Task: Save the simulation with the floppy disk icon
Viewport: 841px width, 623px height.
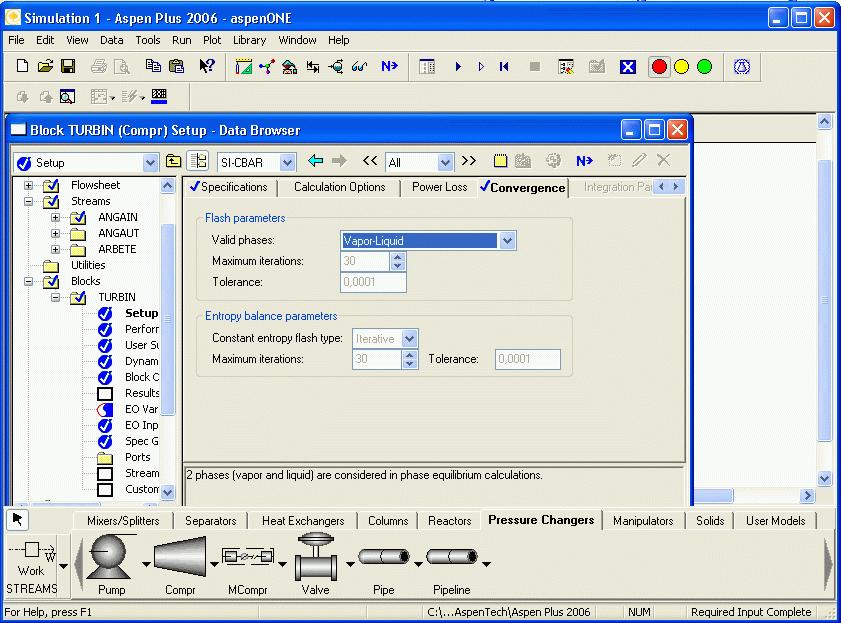Action: pyautogui.click(x=68, y=66)
